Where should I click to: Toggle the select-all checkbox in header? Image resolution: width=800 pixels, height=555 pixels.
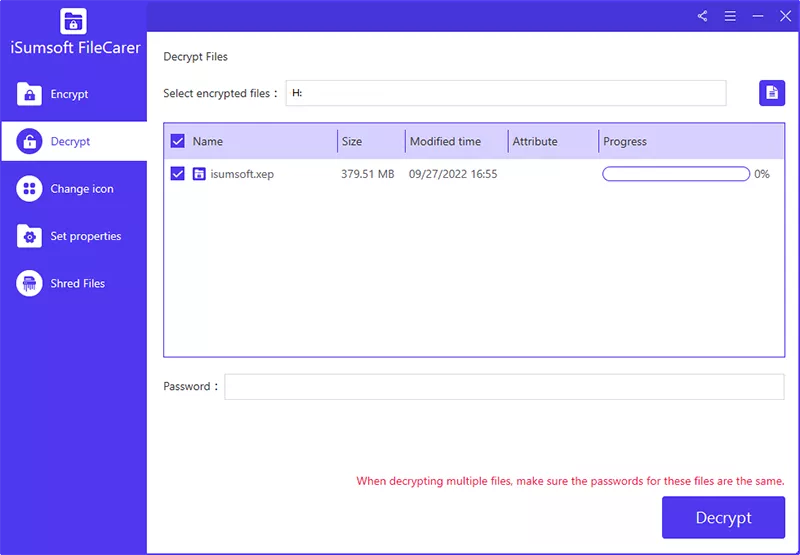[x=178, y=142]
